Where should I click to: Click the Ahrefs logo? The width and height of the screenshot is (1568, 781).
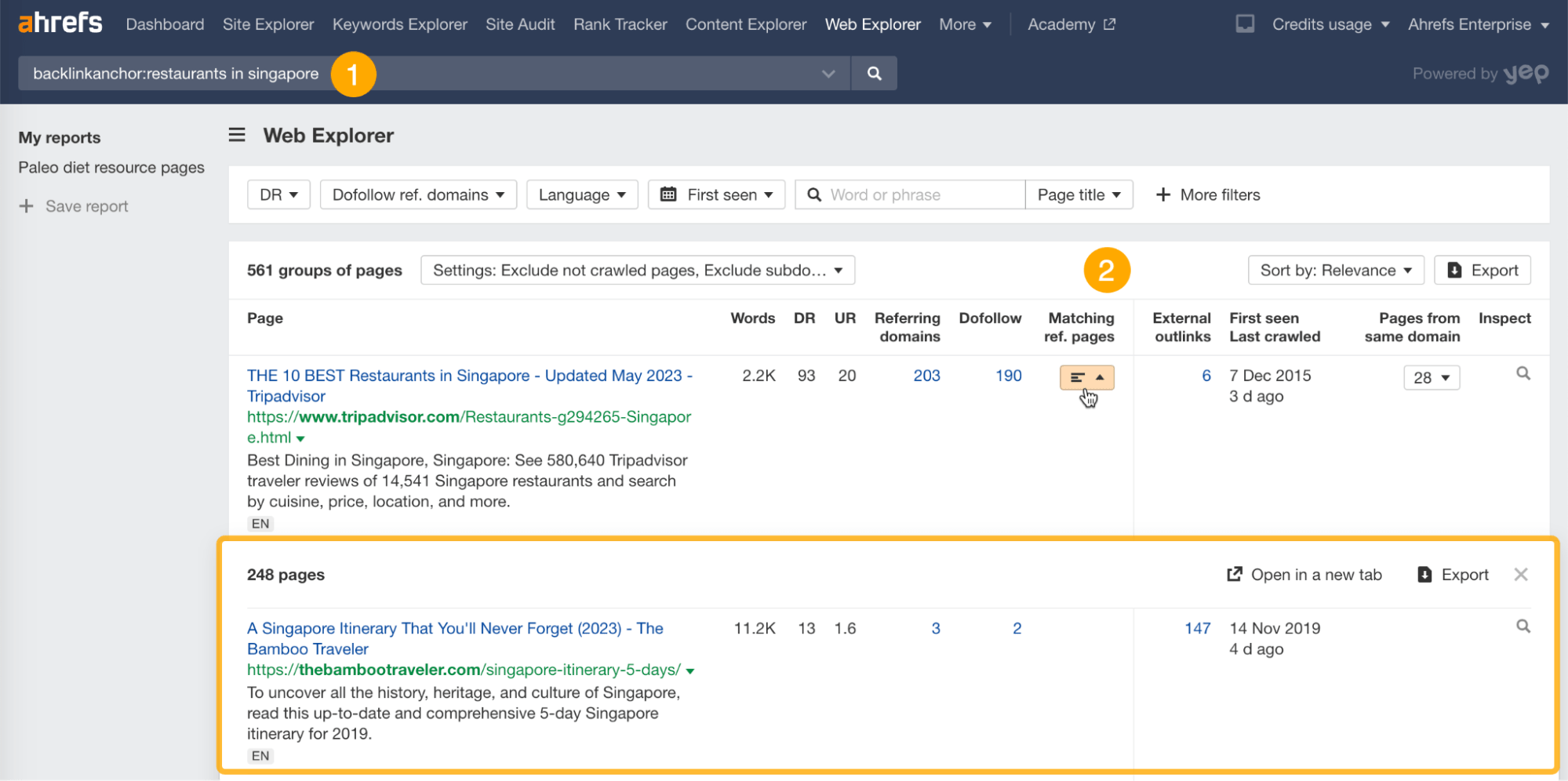[x=60, y=23]
